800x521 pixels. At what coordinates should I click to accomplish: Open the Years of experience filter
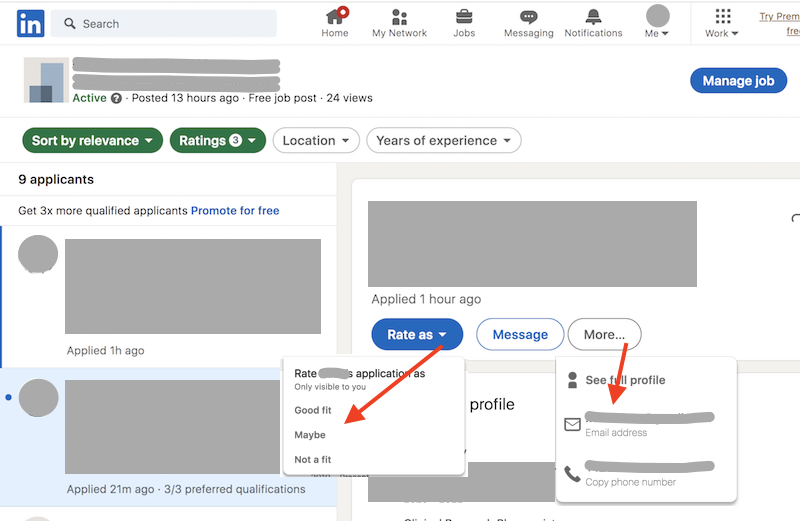(443, 141)
